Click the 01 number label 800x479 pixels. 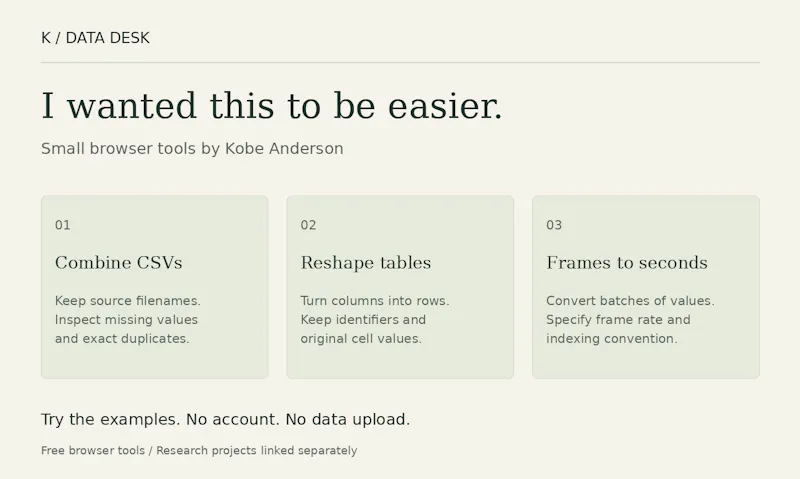coord(63,225)
